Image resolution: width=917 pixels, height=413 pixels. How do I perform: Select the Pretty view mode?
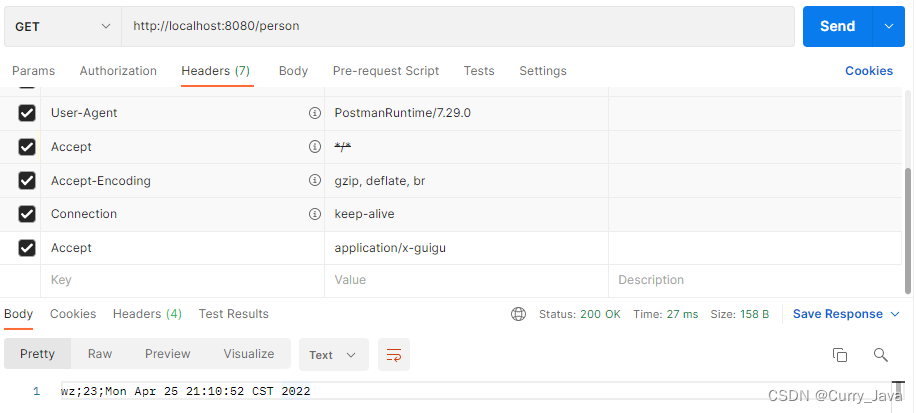pyautogui.click(x=37, y=354)
